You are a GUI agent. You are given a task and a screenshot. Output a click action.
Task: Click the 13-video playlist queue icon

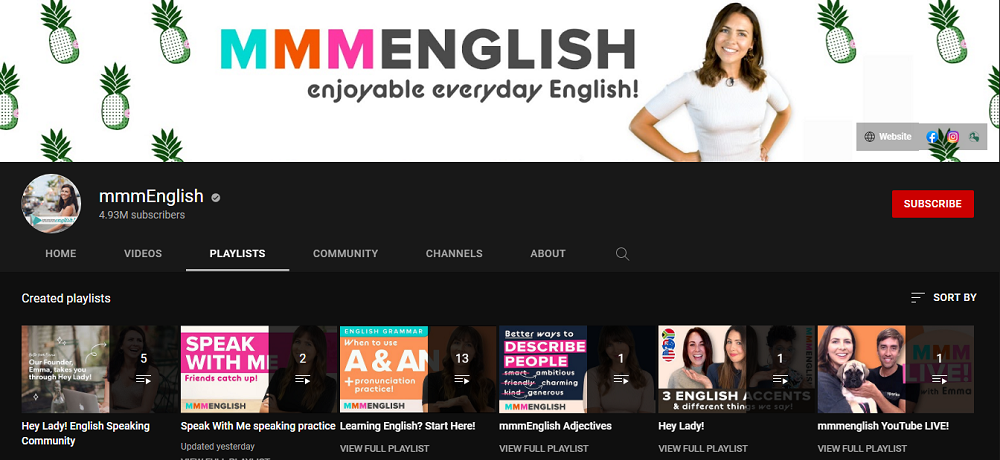point(462,379)
